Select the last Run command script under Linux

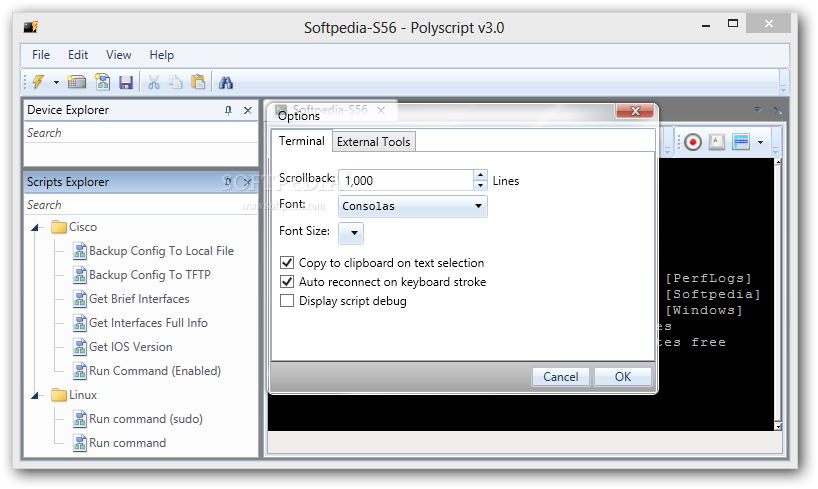[127, 443]
